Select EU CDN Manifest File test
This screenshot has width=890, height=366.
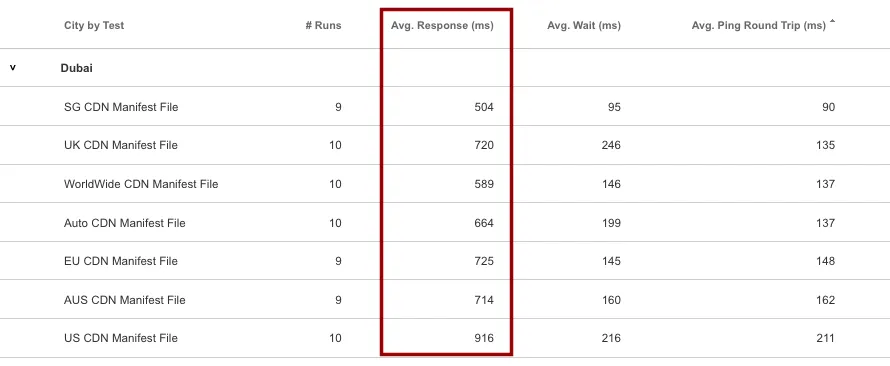pos(121,261)
